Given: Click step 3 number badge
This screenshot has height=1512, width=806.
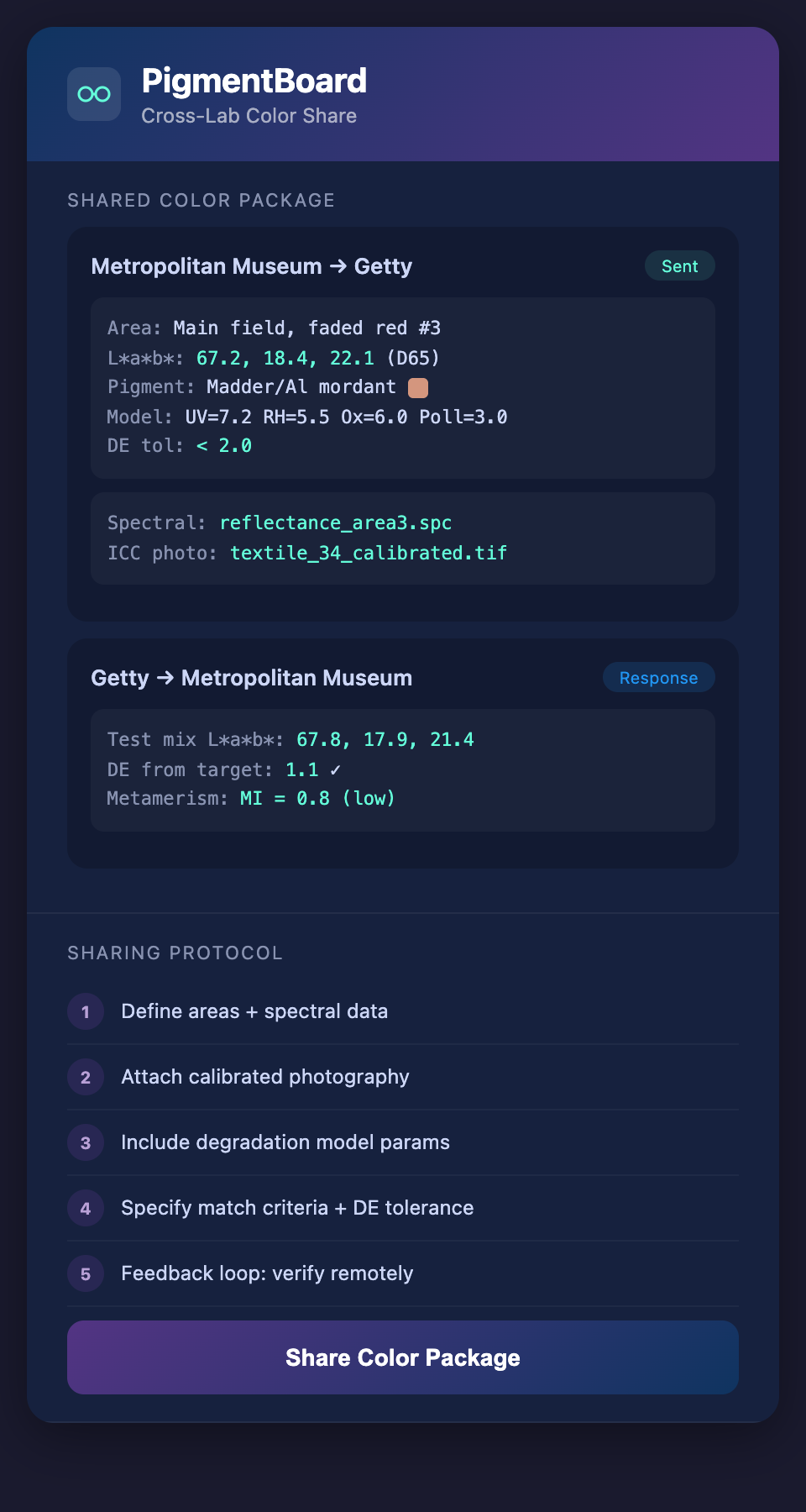Looking at the screenshot, I should [86, 1142].
